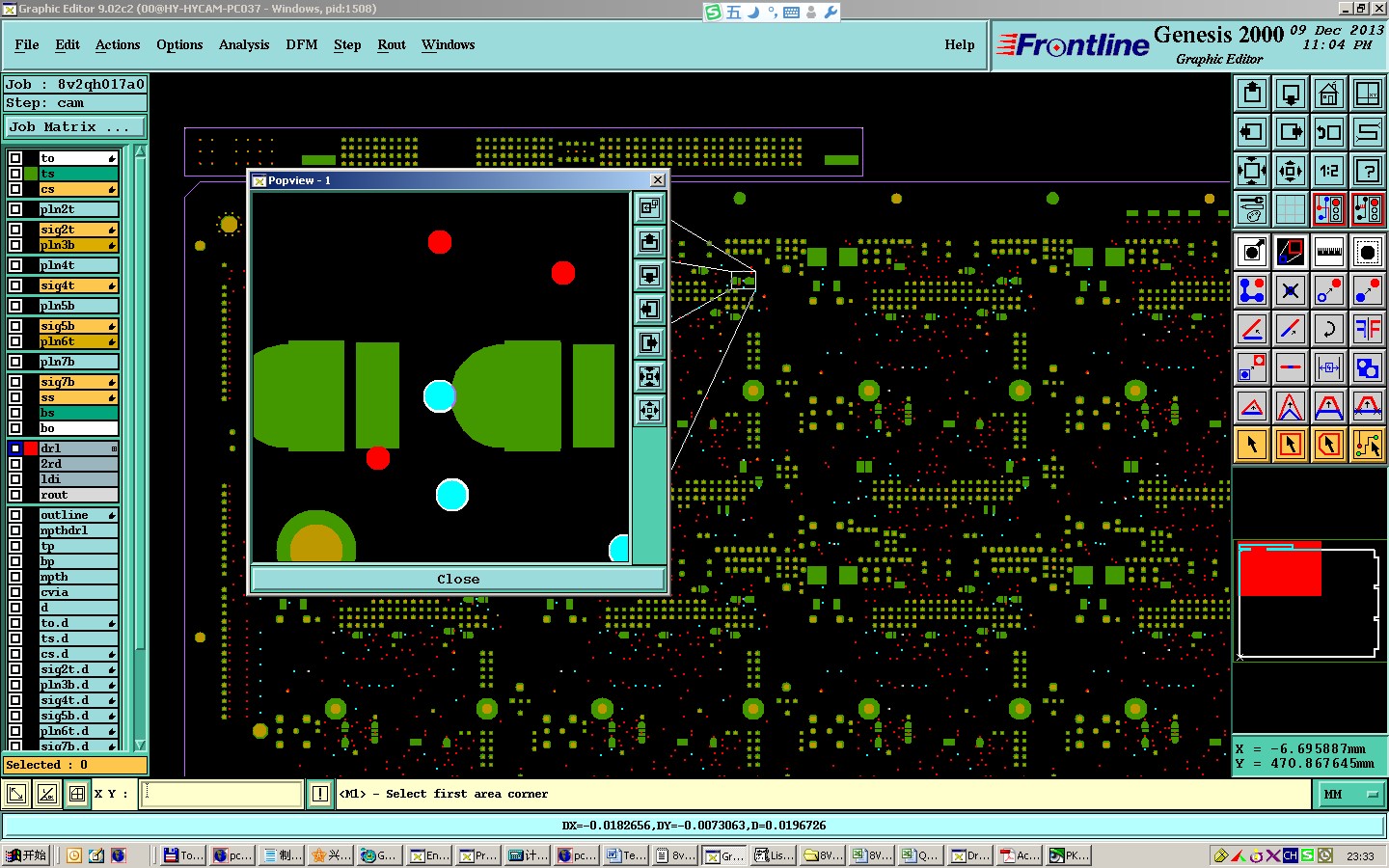
Task: Toggle the 'pln4t' layer checkbox
Action: coord(15,265)
